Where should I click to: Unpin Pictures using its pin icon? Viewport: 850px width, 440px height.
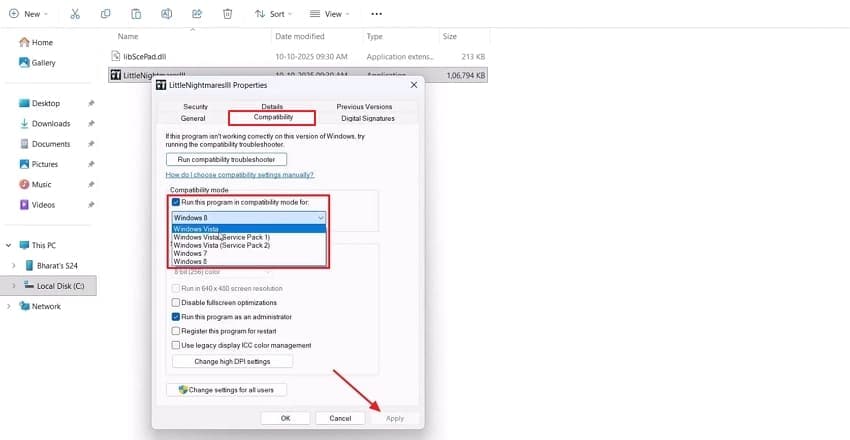(91, 164)
